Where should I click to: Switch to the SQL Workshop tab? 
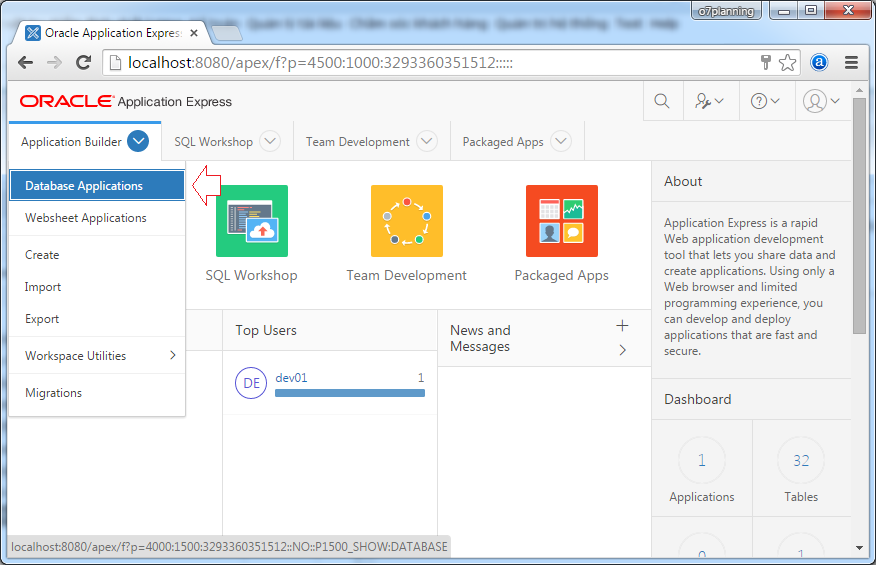(213, 142)
